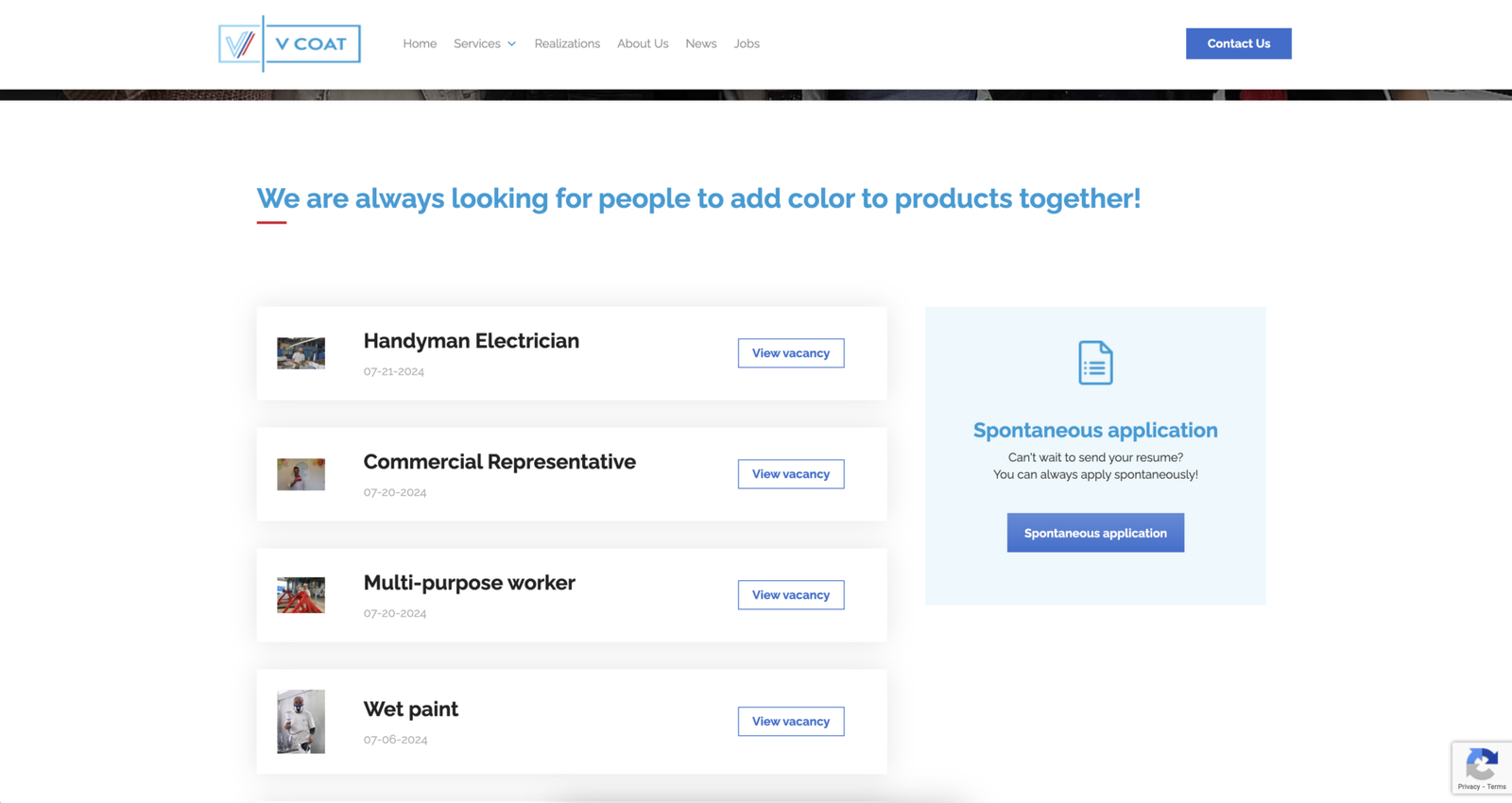View vacancy for Commercial Representative

pyautogui.click(x=791, y=474)
